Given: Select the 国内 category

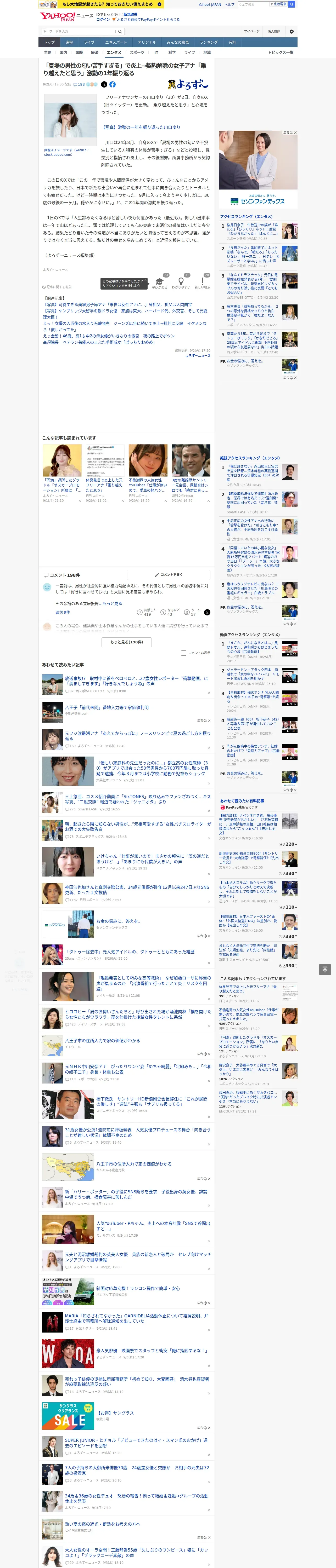Looking at the screenshot, I should (63, 53).
